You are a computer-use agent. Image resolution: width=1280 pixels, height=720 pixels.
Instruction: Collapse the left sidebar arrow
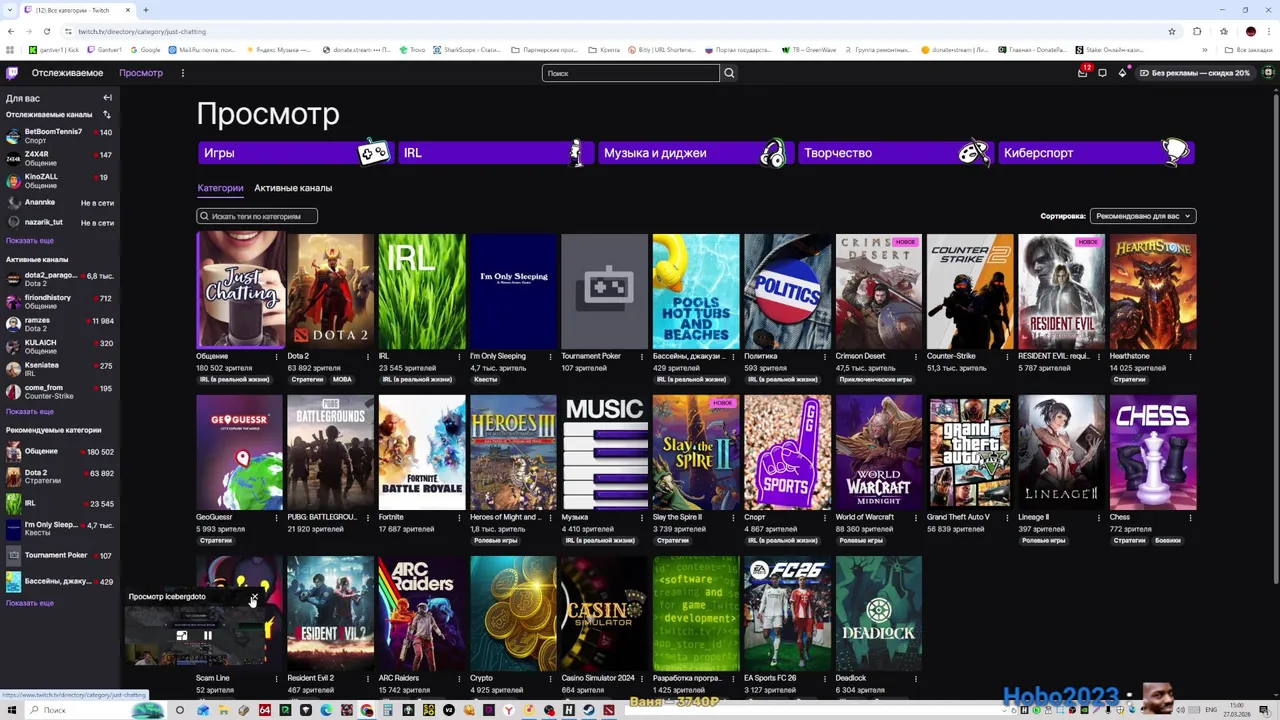[x=107, y=98]
